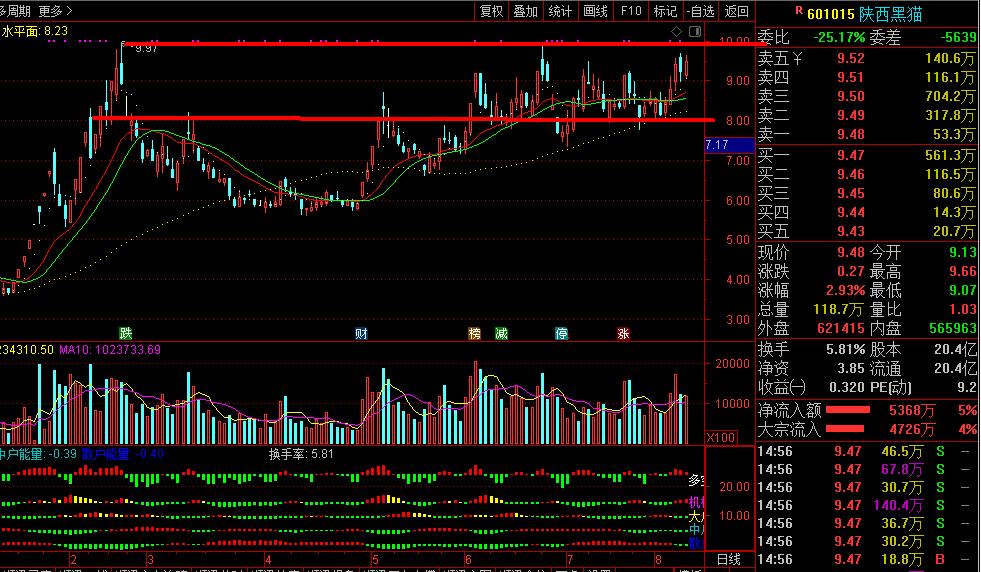Click the 标记 mark button
Viewport: 981px width, 572px height.
pyautogui.click(x=665, y=11)
